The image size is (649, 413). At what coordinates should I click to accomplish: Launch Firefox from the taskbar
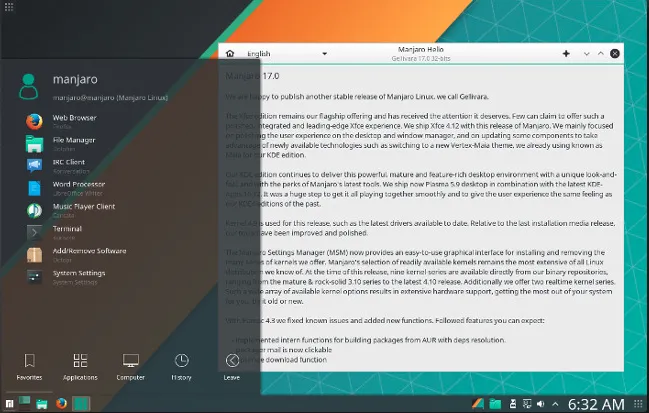(x=61, y=403)
